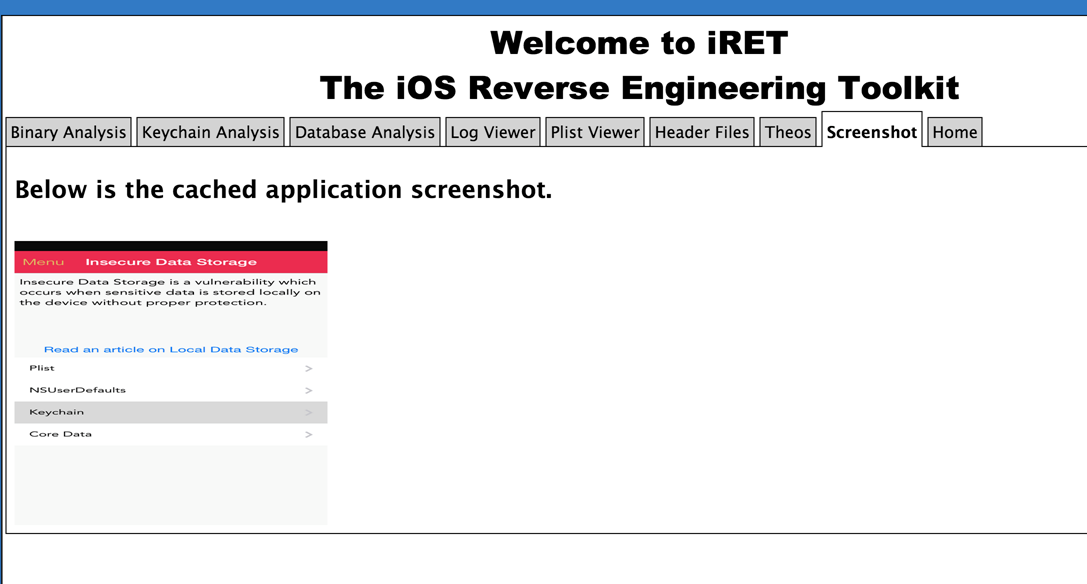Click the chevron arrow on the Core Data row

click(308, 435)
